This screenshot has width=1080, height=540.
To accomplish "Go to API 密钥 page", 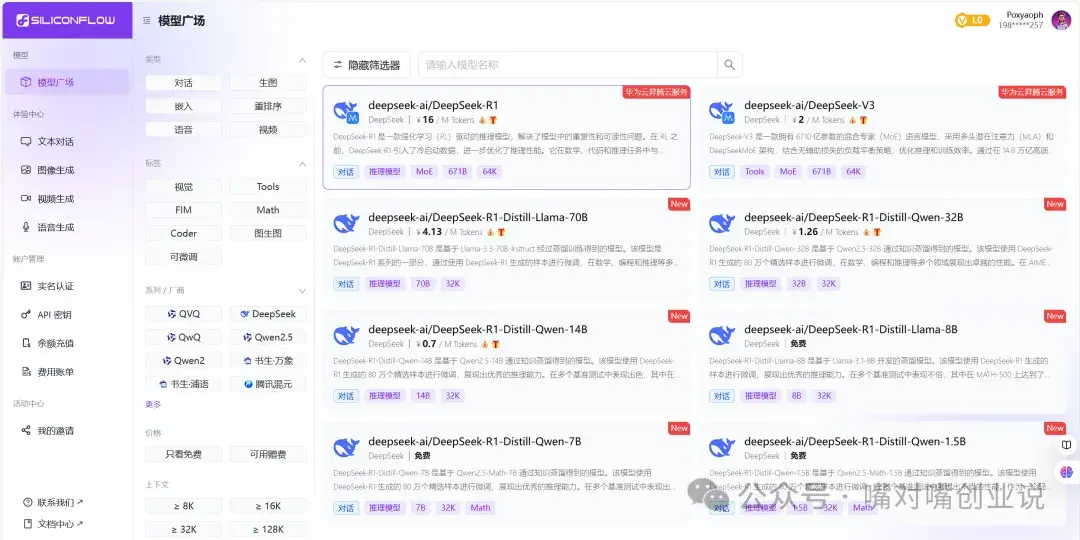I will click(67, 315).
